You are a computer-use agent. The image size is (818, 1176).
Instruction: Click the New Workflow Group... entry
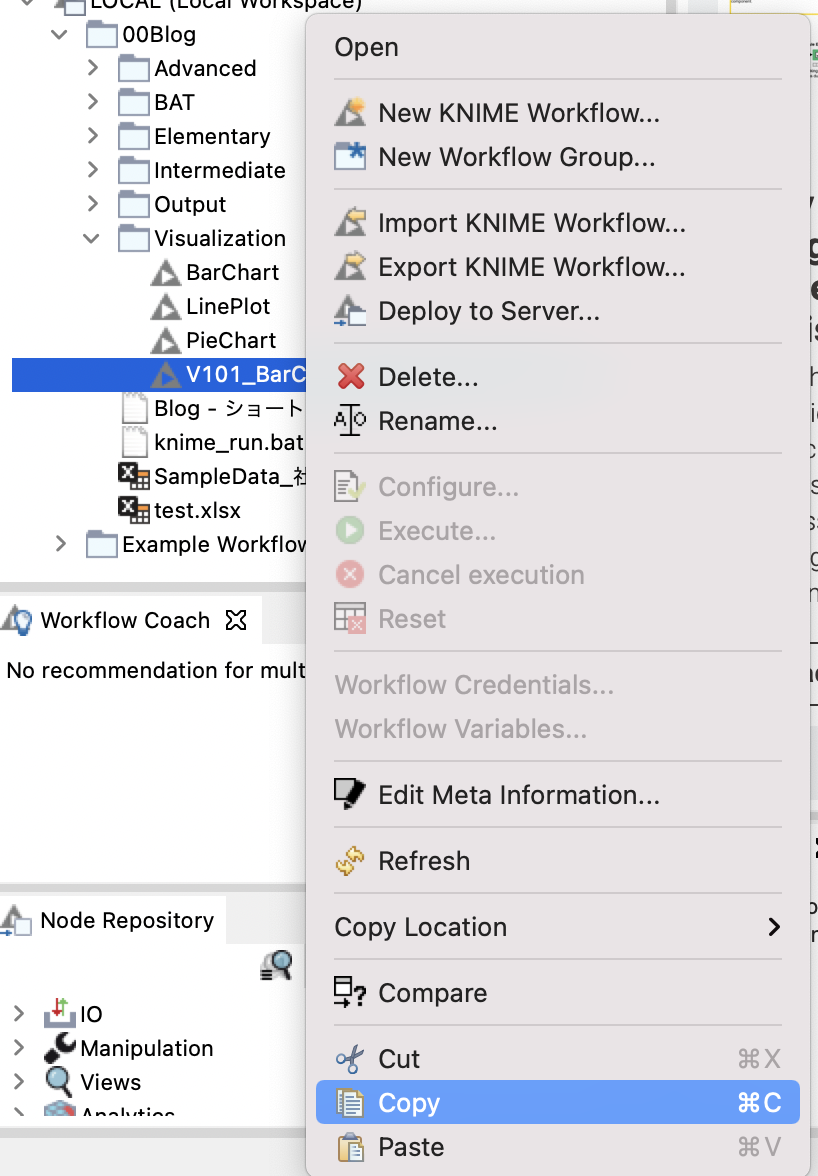558,157
